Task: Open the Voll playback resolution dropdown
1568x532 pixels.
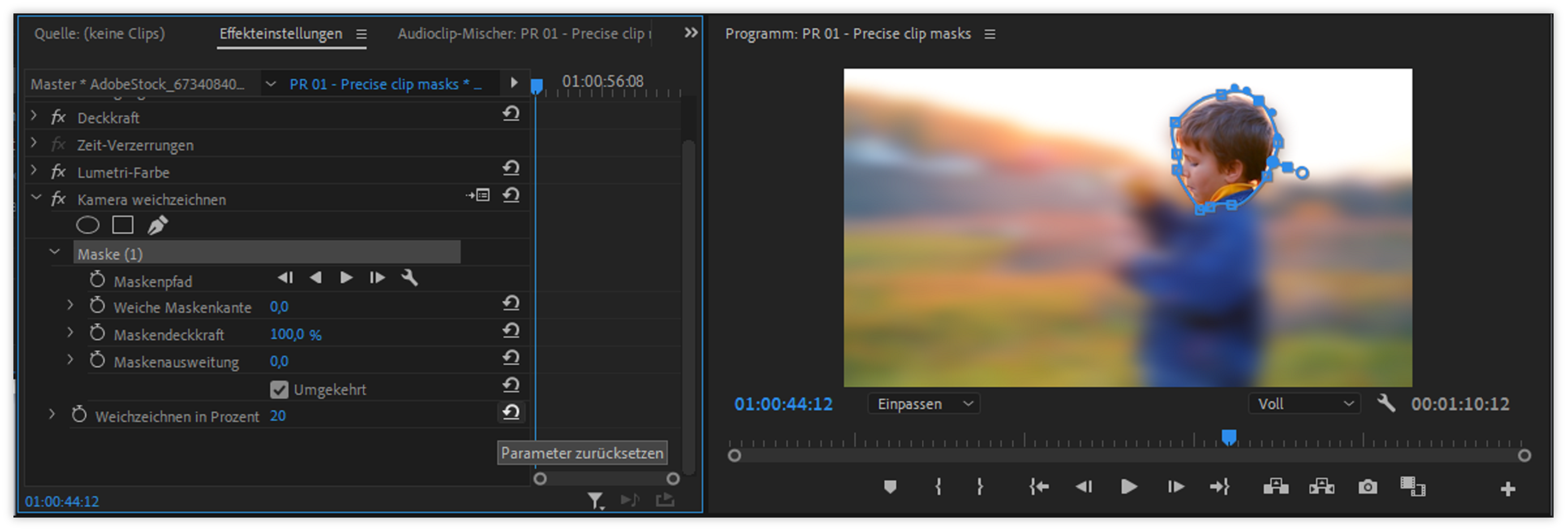Action: click(1305, 404)
